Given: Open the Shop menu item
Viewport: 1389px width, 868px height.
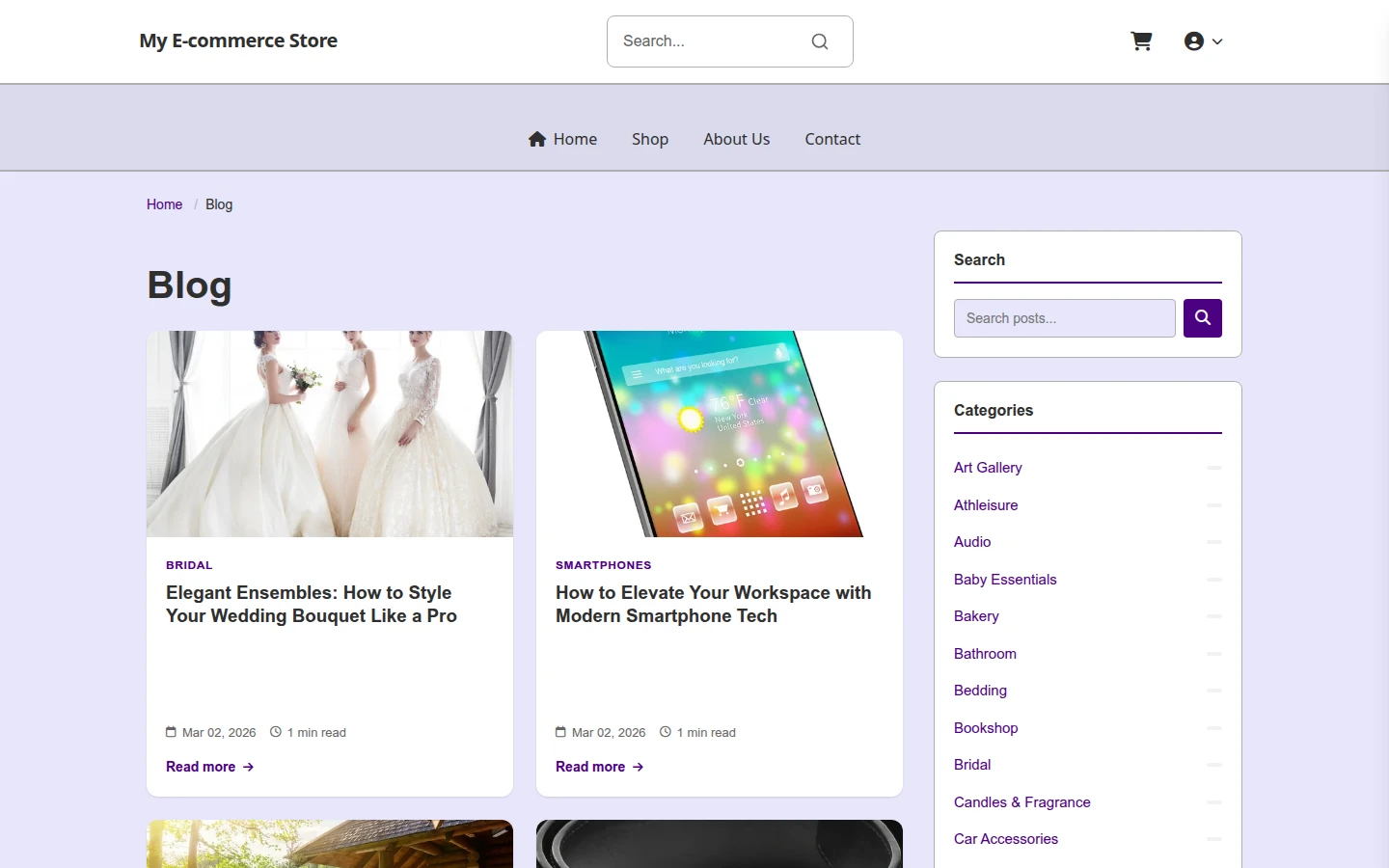Looking at the screenshot, I should 650,139.
